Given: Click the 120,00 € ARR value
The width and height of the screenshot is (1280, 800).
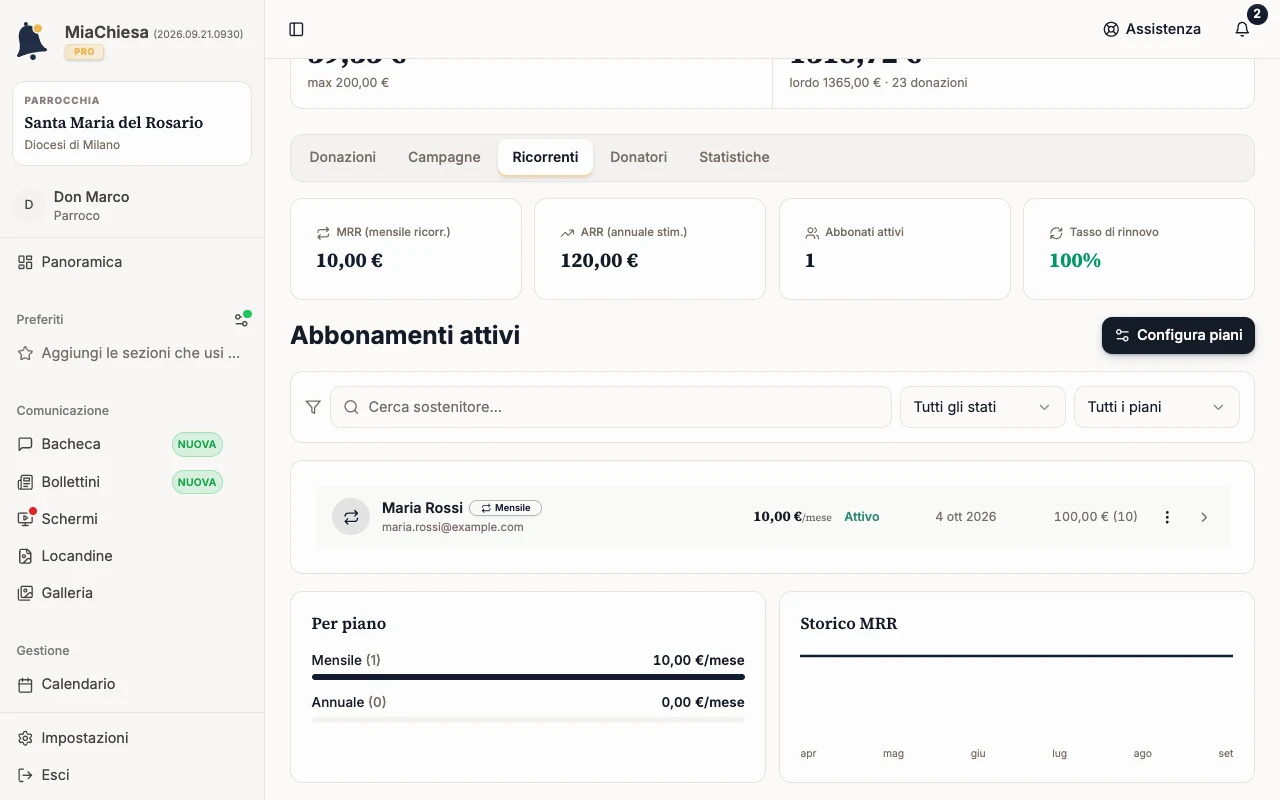Looking at the screenshot, I should [599, 261].
